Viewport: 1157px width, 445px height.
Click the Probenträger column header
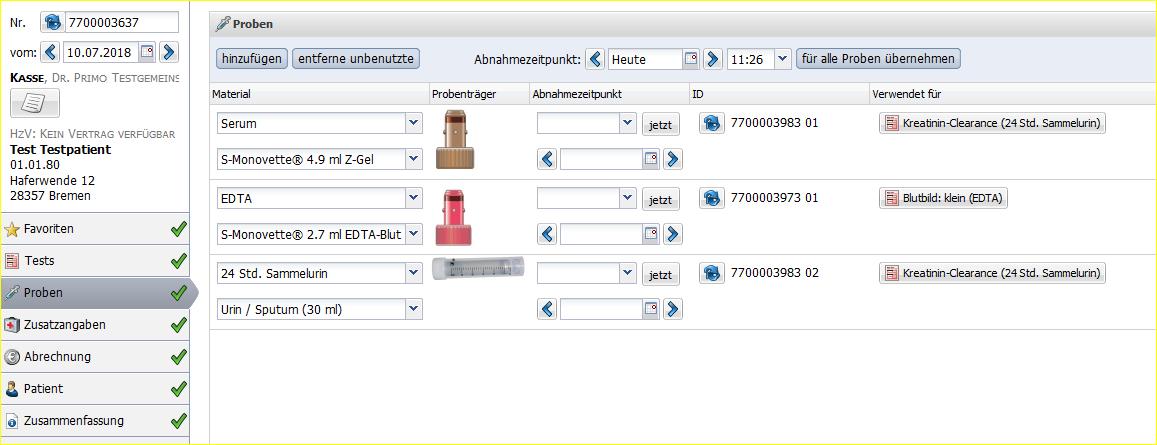(479, 94)
